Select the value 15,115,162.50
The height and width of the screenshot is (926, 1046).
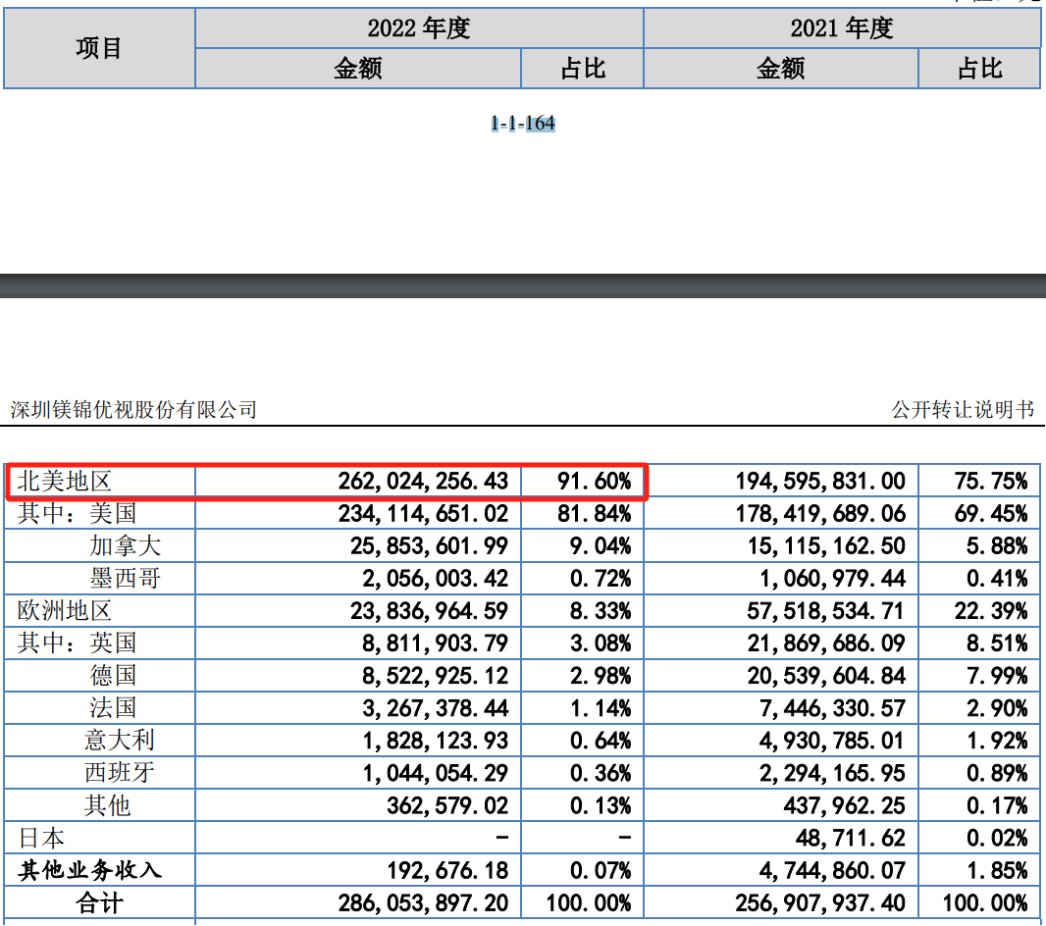coord(827,546)
